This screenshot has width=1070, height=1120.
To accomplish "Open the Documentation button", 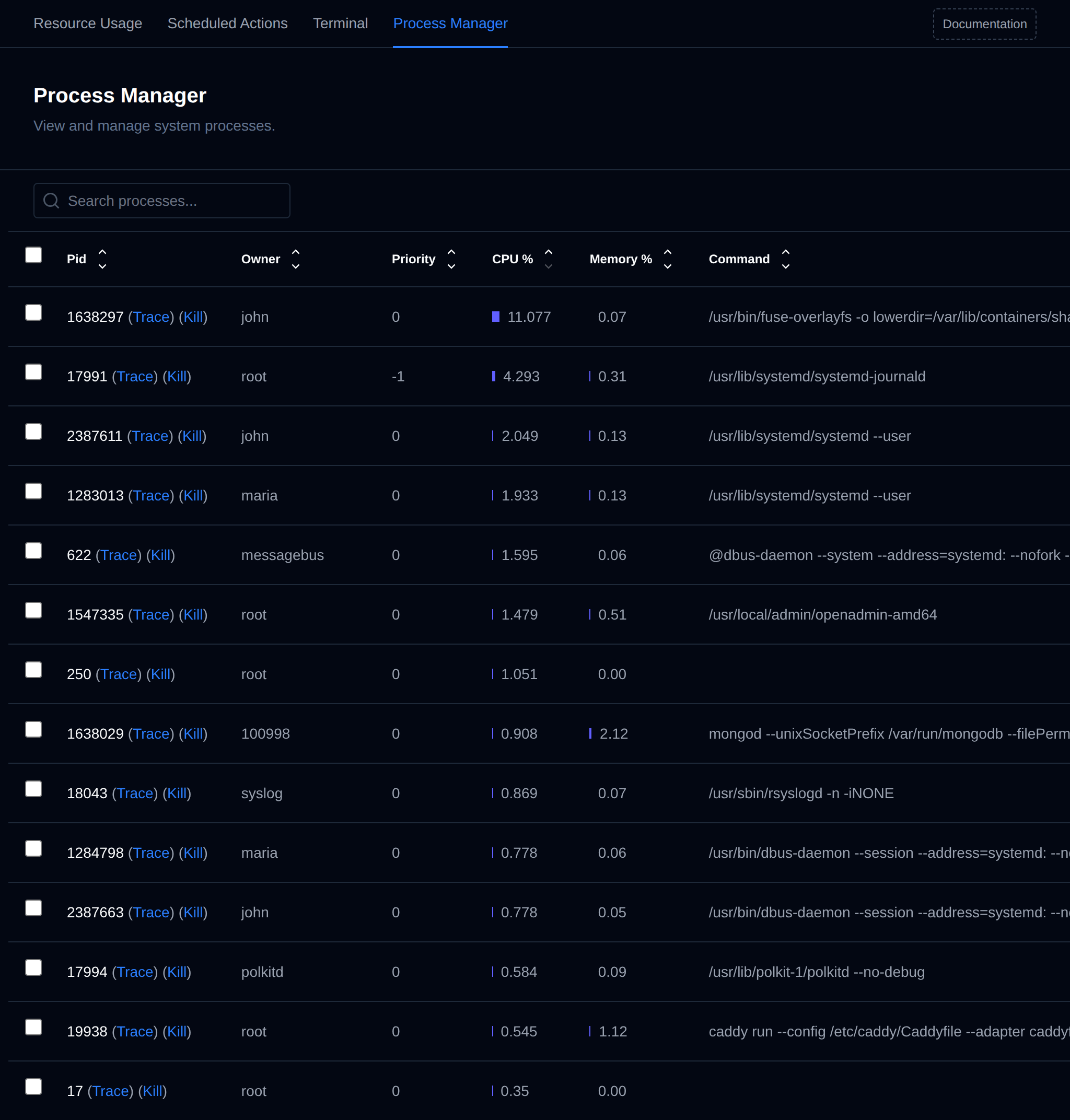I will 984,24.
